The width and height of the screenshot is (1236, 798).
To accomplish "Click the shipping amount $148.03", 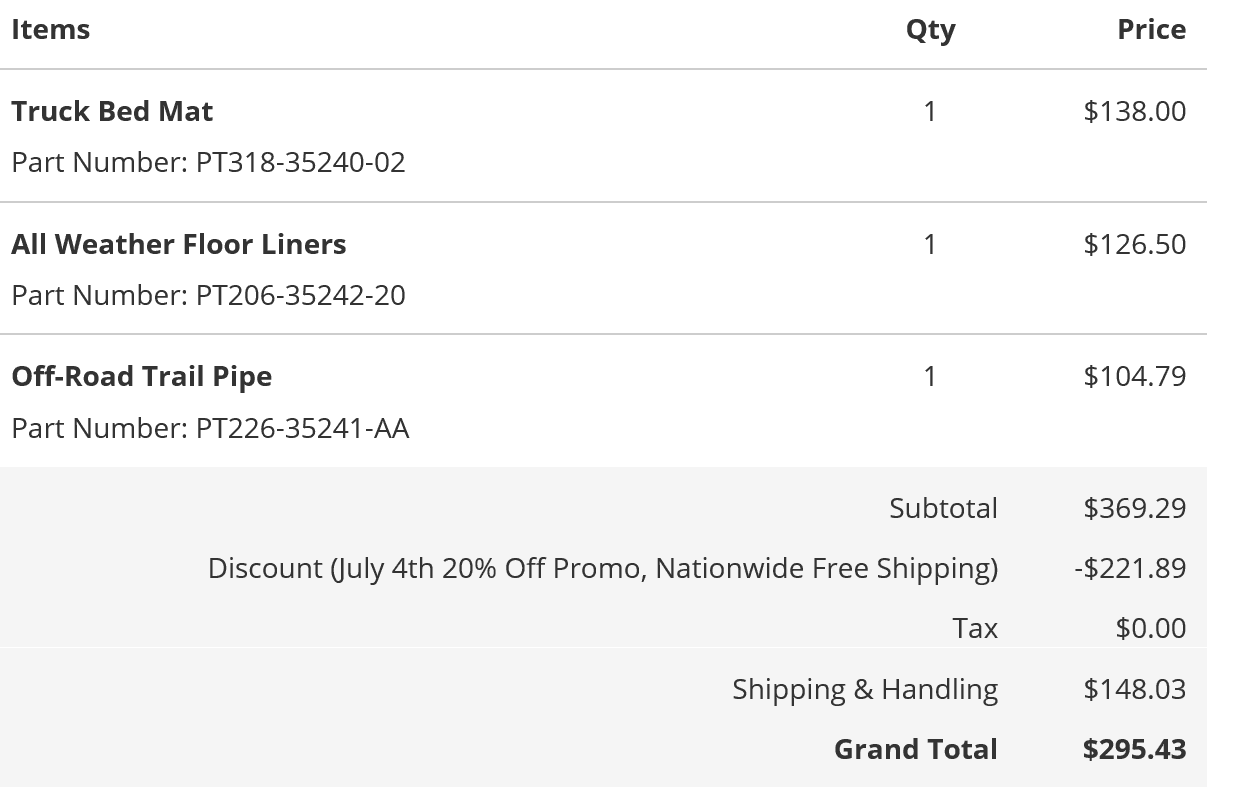I will coord(1135,690).
